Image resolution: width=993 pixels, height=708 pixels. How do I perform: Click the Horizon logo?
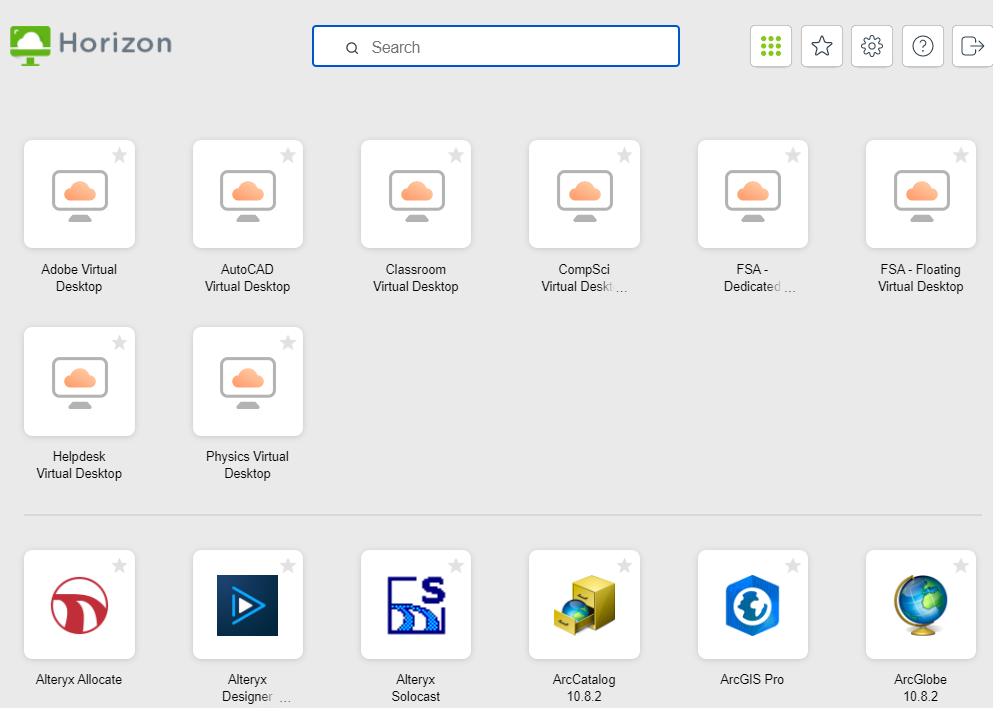[x=91, y=45]
